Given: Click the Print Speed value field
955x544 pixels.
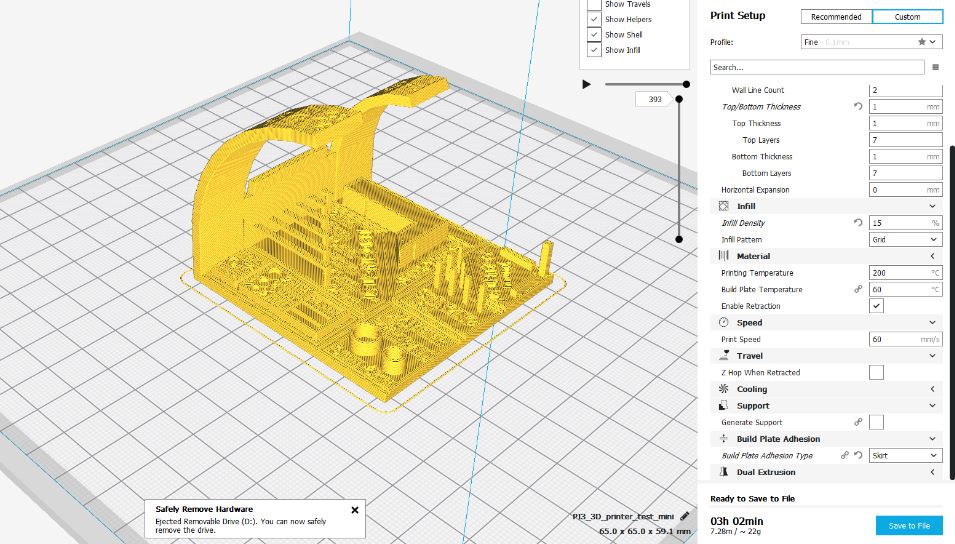Looking at the screenshot, I should coord(906,339).
